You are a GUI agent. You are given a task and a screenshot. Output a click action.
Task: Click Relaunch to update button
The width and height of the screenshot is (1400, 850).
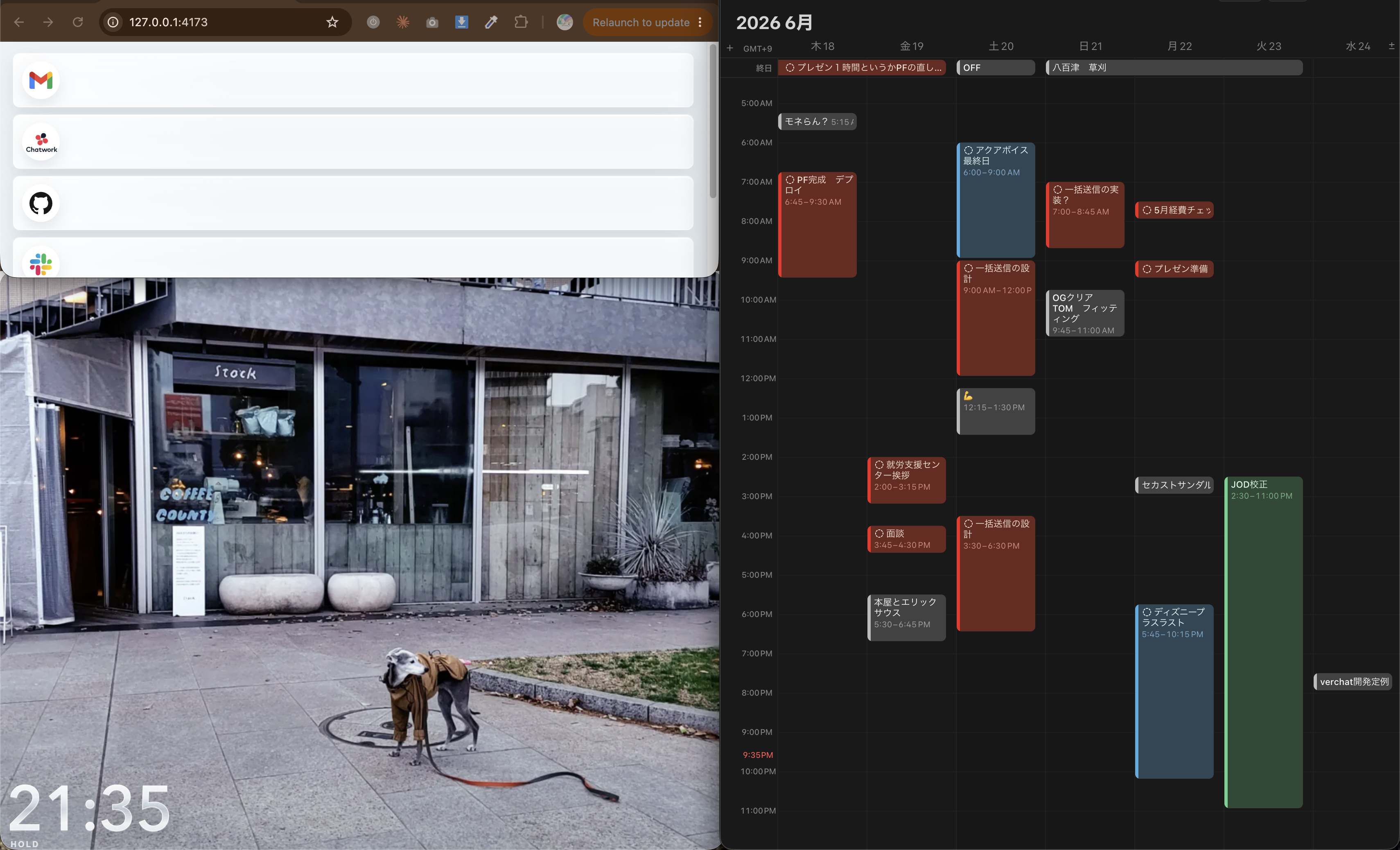(x=641, y=22)
